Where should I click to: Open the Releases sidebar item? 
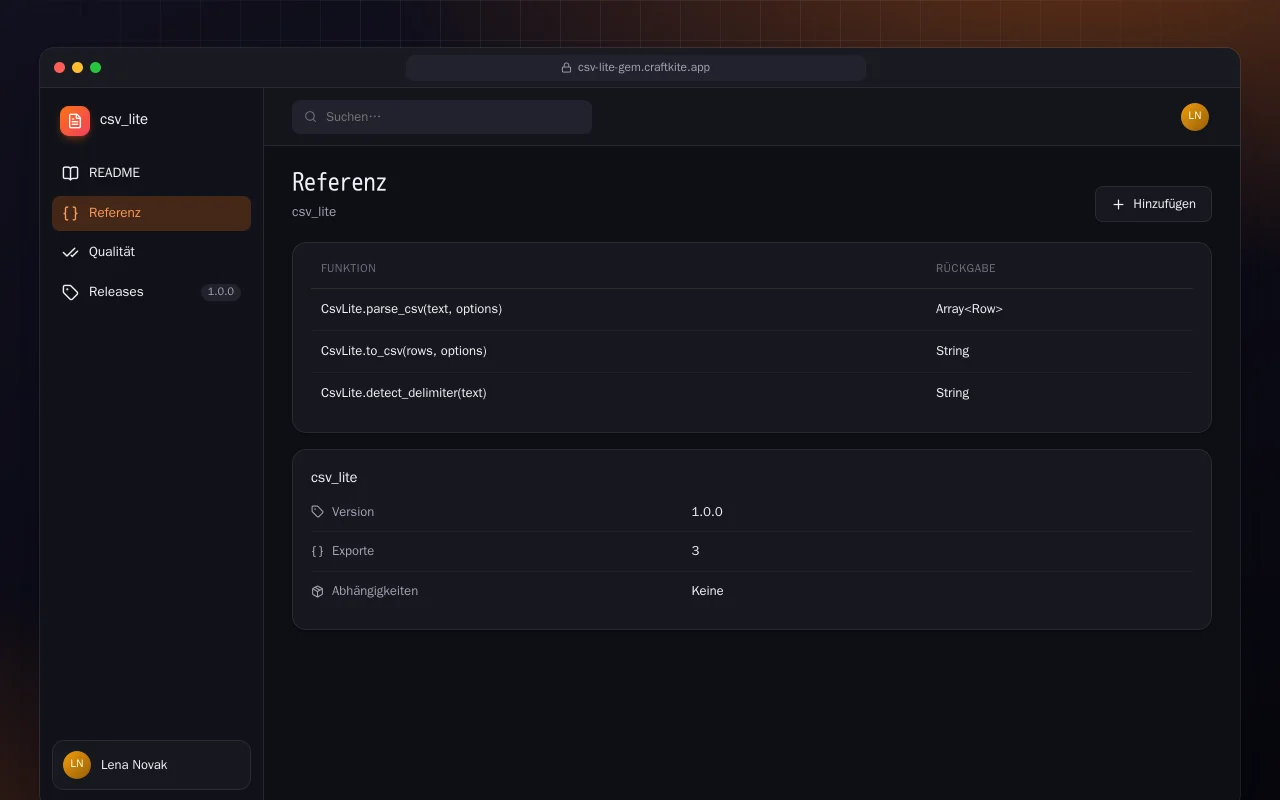pos(151,292)
